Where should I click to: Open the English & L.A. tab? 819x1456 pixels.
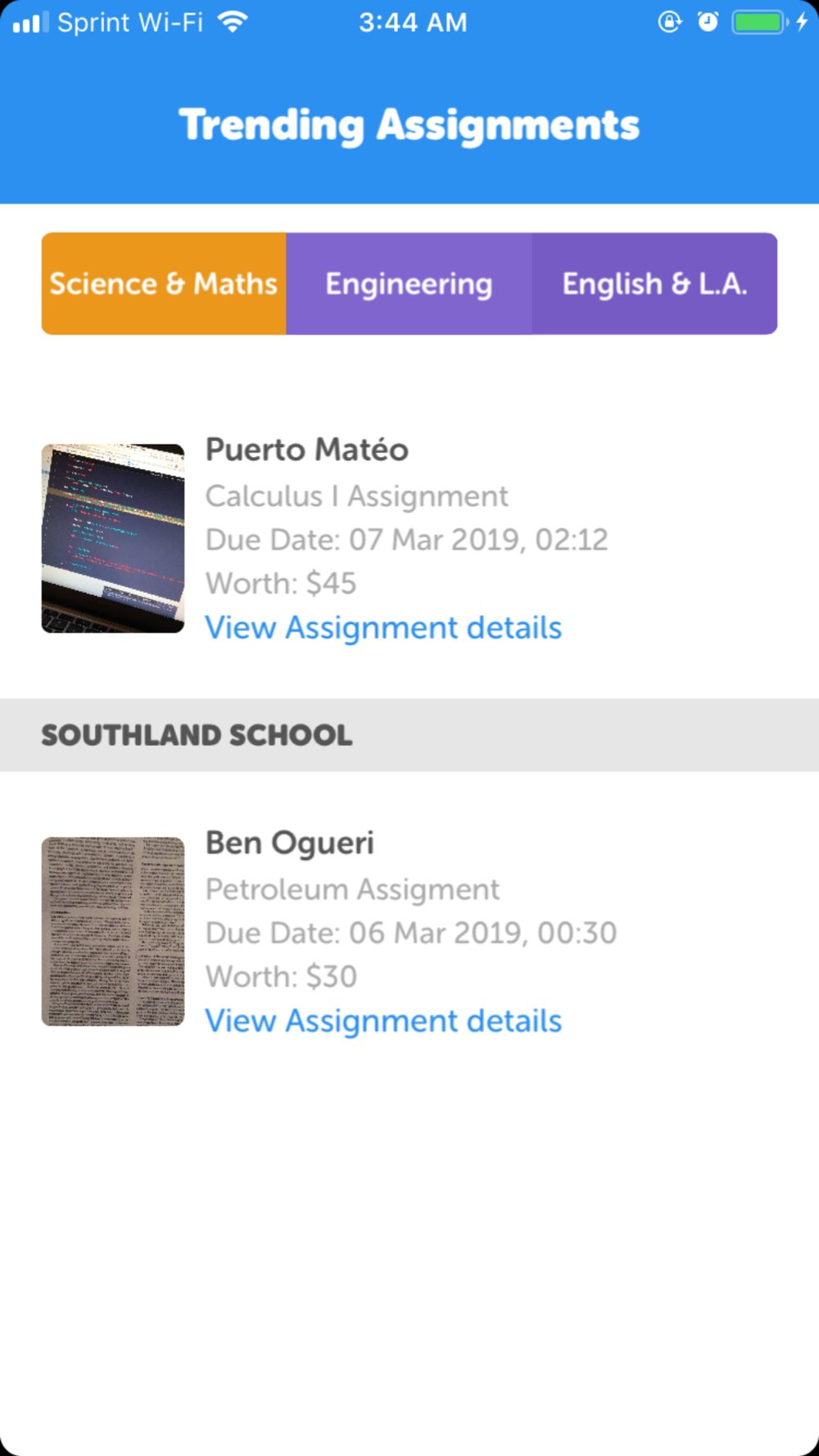click(x=654, y=283)
